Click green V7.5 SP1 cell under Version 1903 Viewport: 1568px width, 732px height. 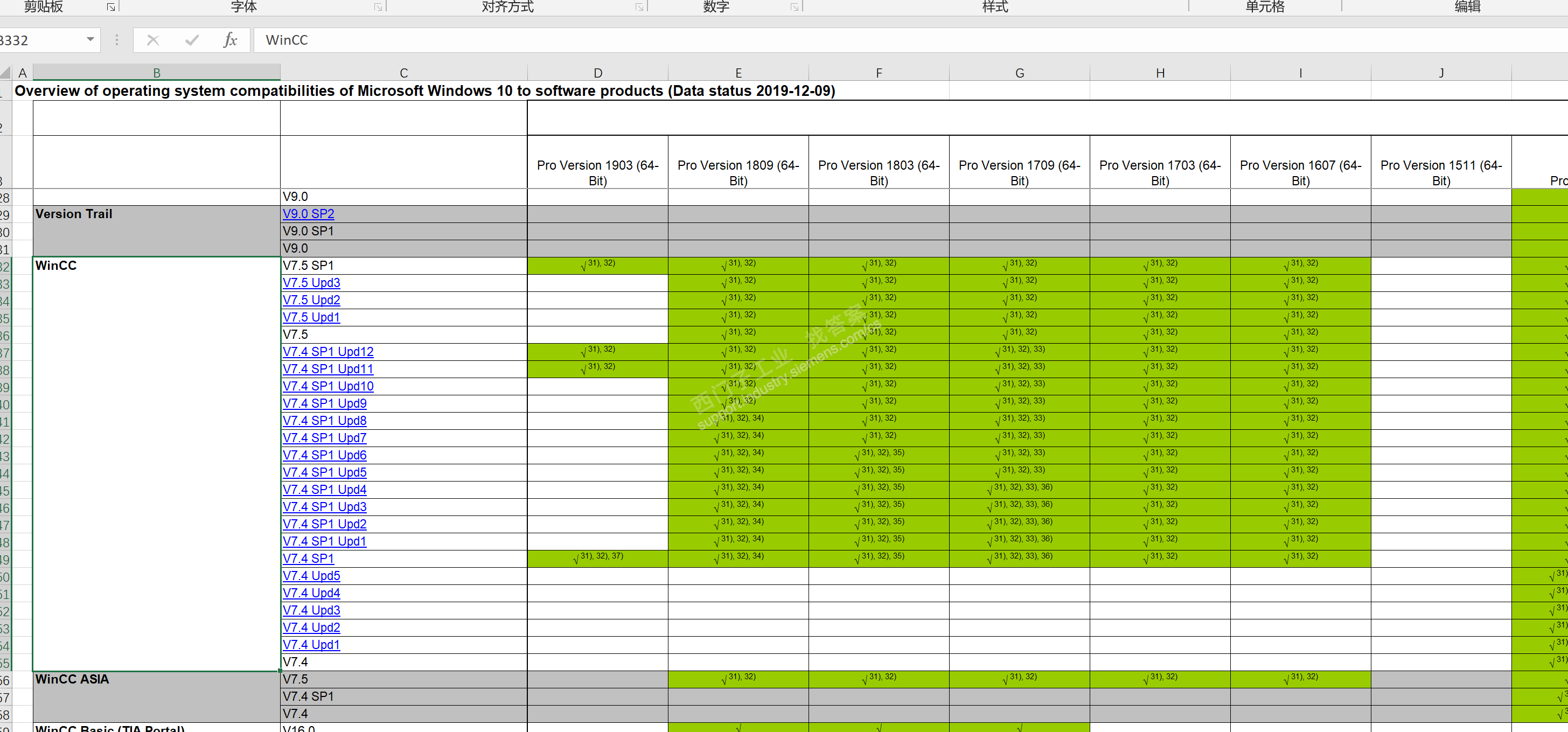click(x=598, y=266)
